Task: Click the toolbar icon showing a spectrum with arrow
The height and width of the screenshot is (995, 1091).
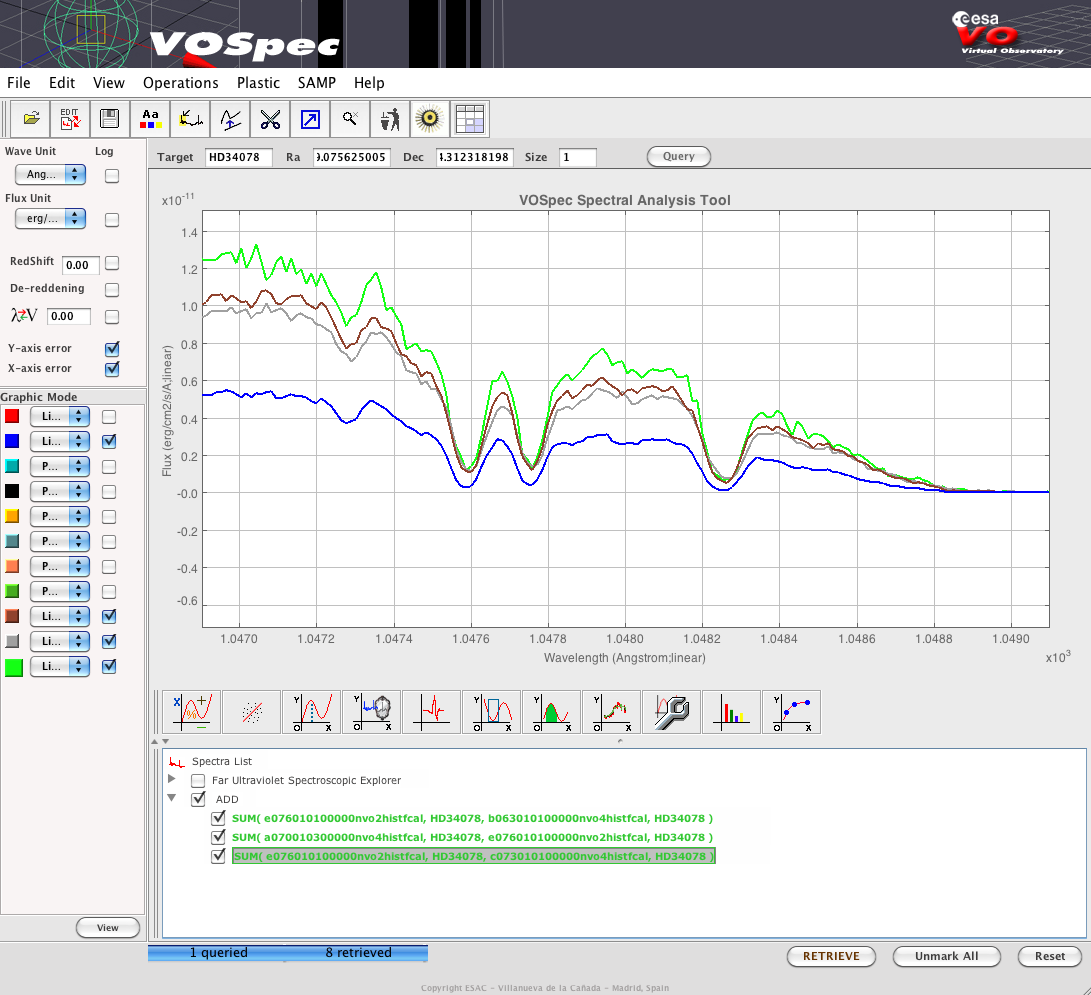Action: (190, 119)
